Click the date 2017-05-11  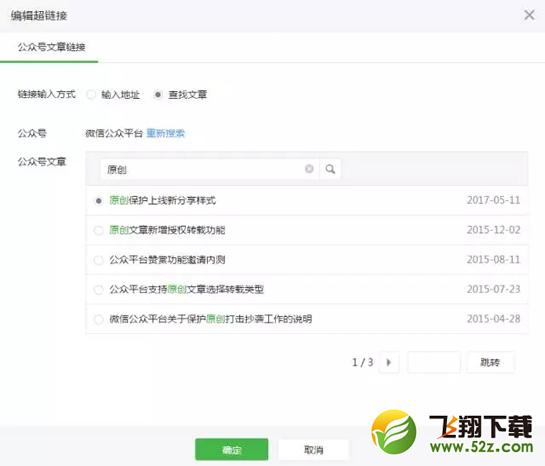tap(494, 200)
